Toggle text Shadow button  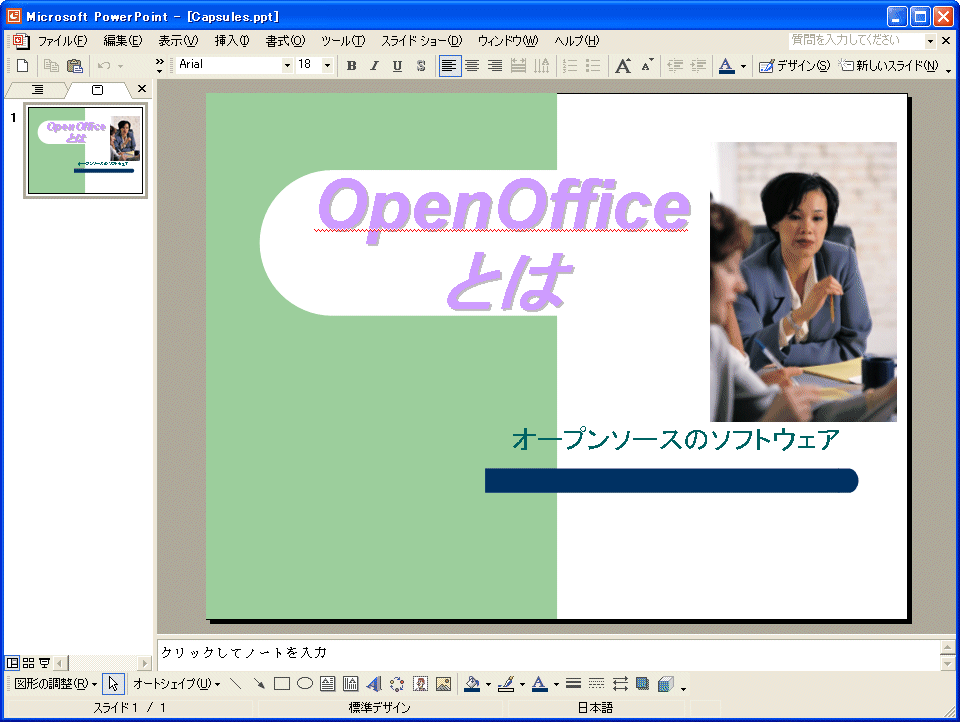coord(421,66)
